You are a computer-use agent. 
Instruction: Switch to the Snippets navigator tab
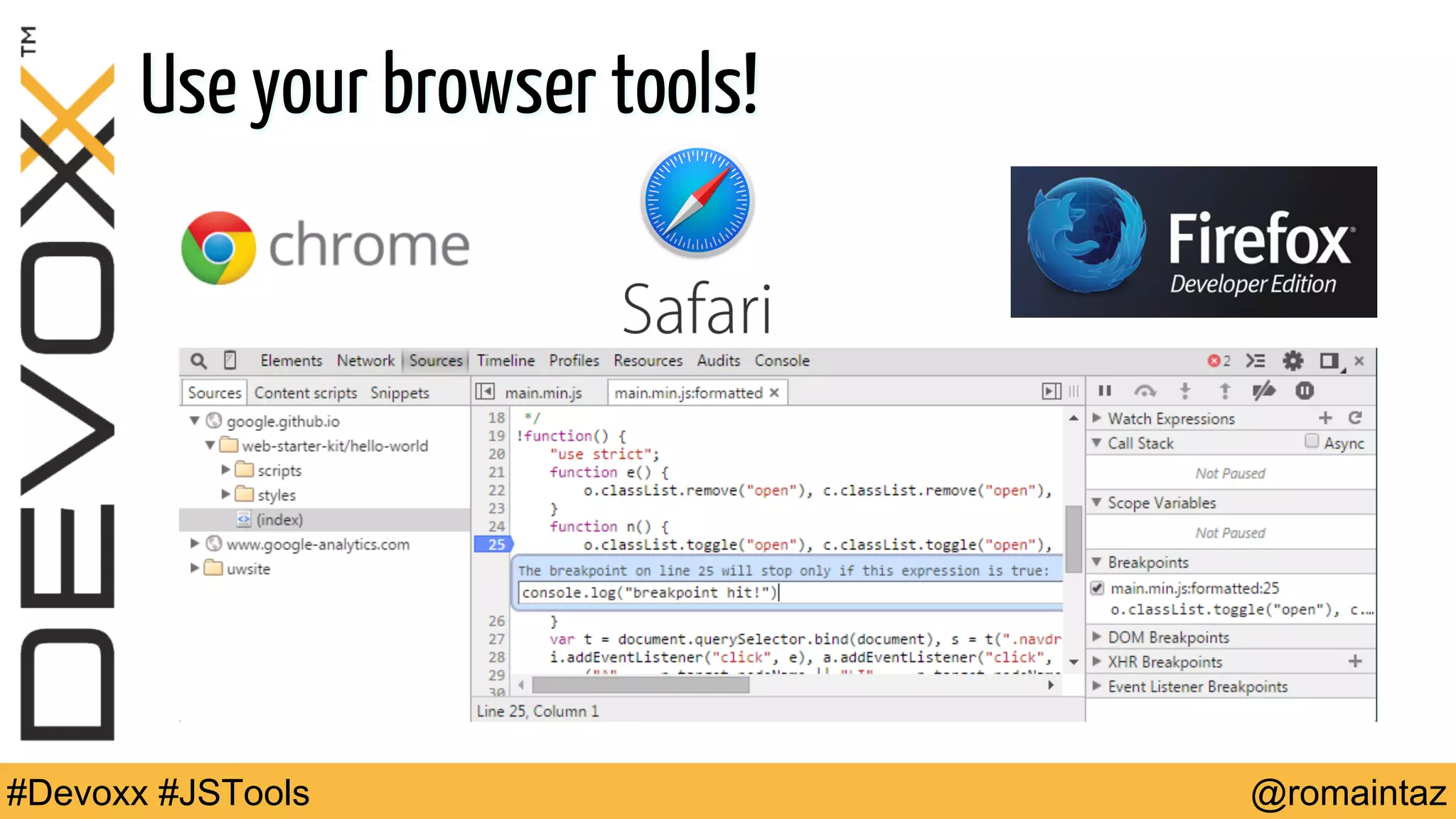pyautogui.click(x=400, y=392)
